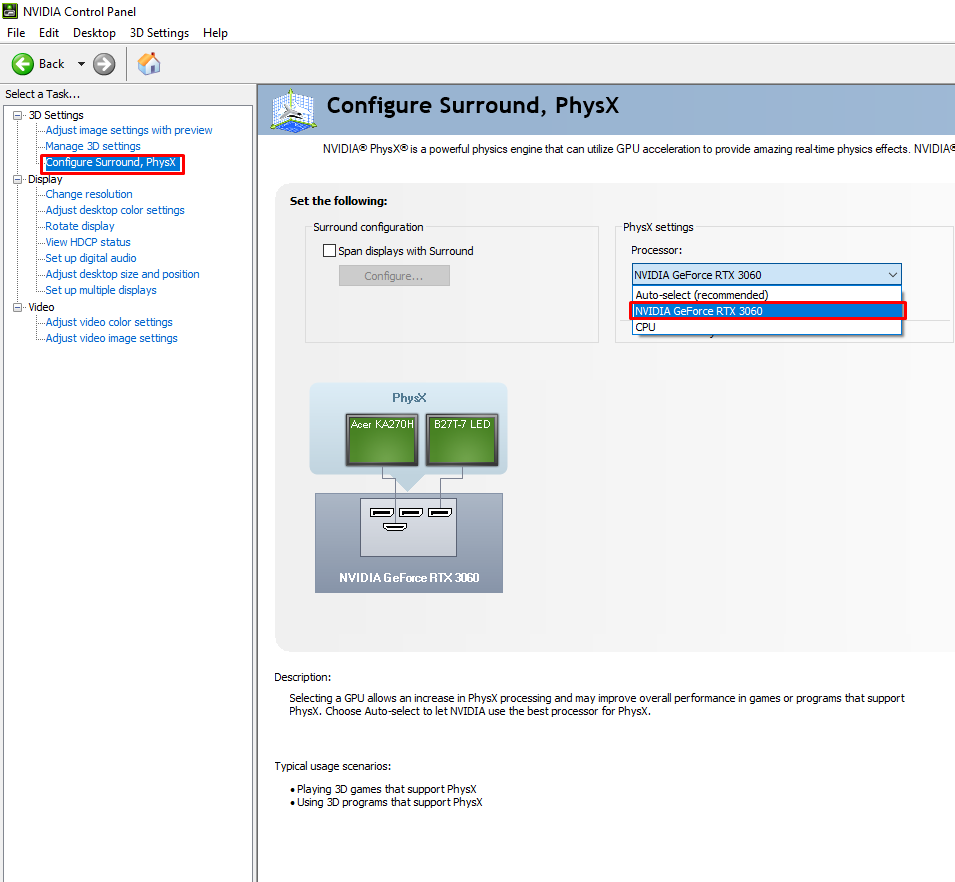The height and width of the screenshot is (882, 955).
Task: Click the Back text button
Action: click(x=52, y=64)
